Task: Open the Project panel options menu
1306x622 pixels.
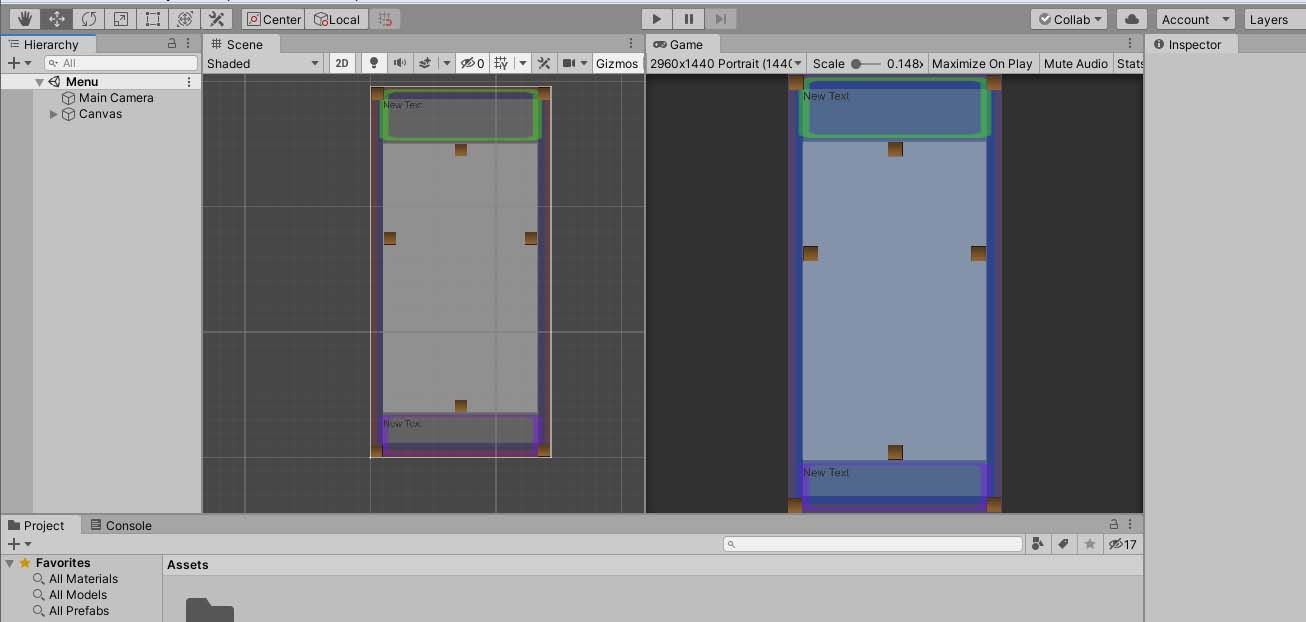Action: coord(1131,525)
